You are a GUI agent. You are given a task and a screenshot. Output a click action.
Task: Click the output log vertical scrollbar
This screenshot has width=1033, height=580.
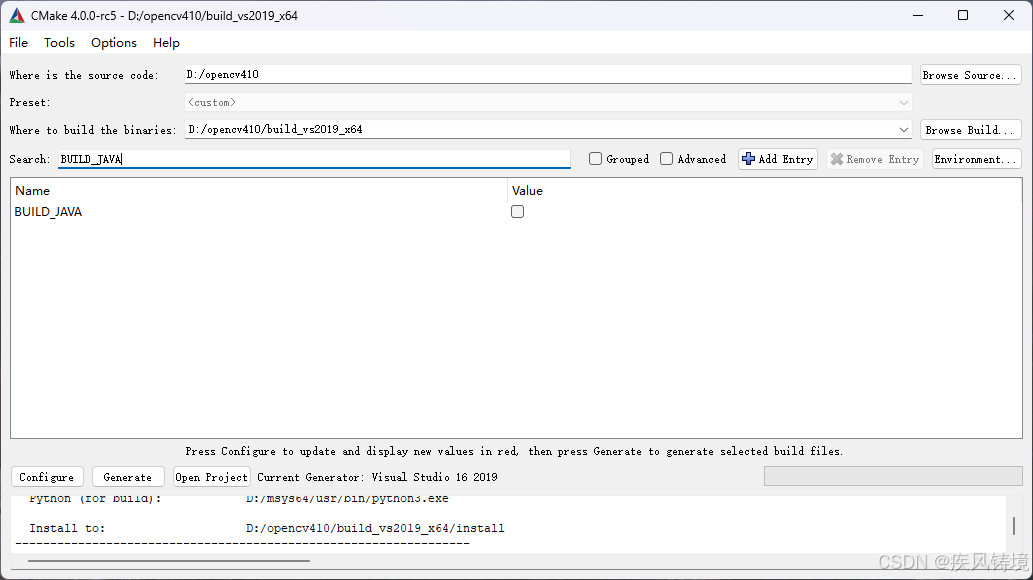click(x=1013, y=525)
